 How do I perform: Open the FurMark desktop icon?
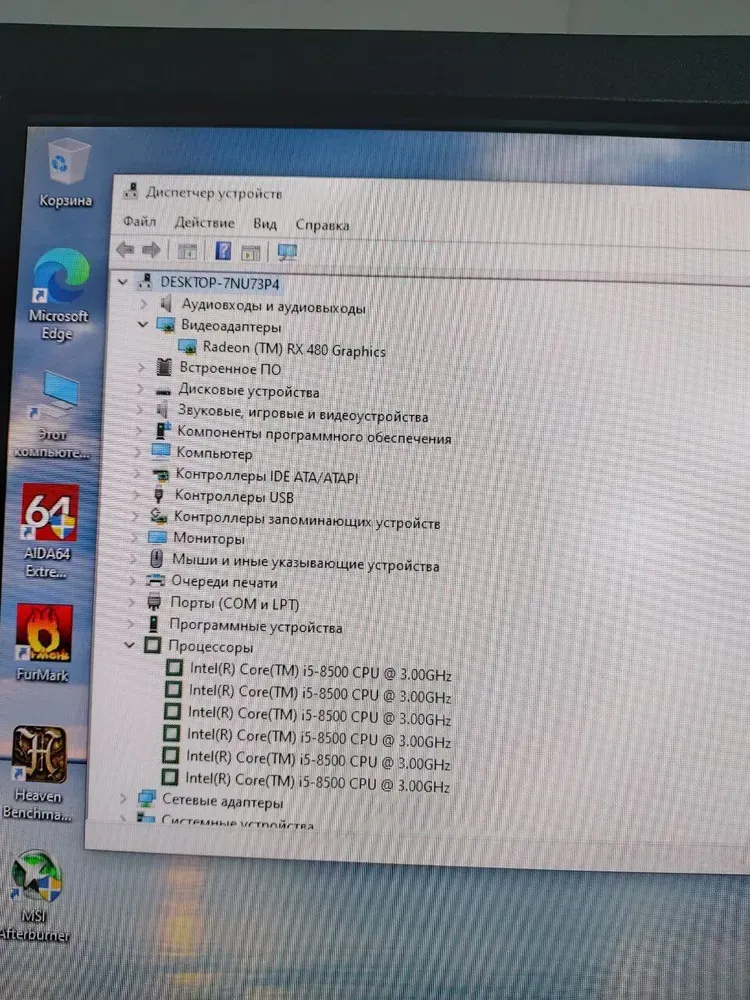click(44, 635)
